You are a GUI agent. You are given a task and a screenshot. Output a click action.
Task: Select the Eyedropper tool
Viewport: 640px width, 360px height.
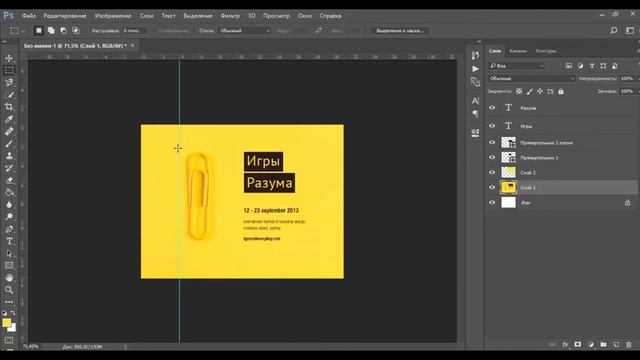point(9,119)
